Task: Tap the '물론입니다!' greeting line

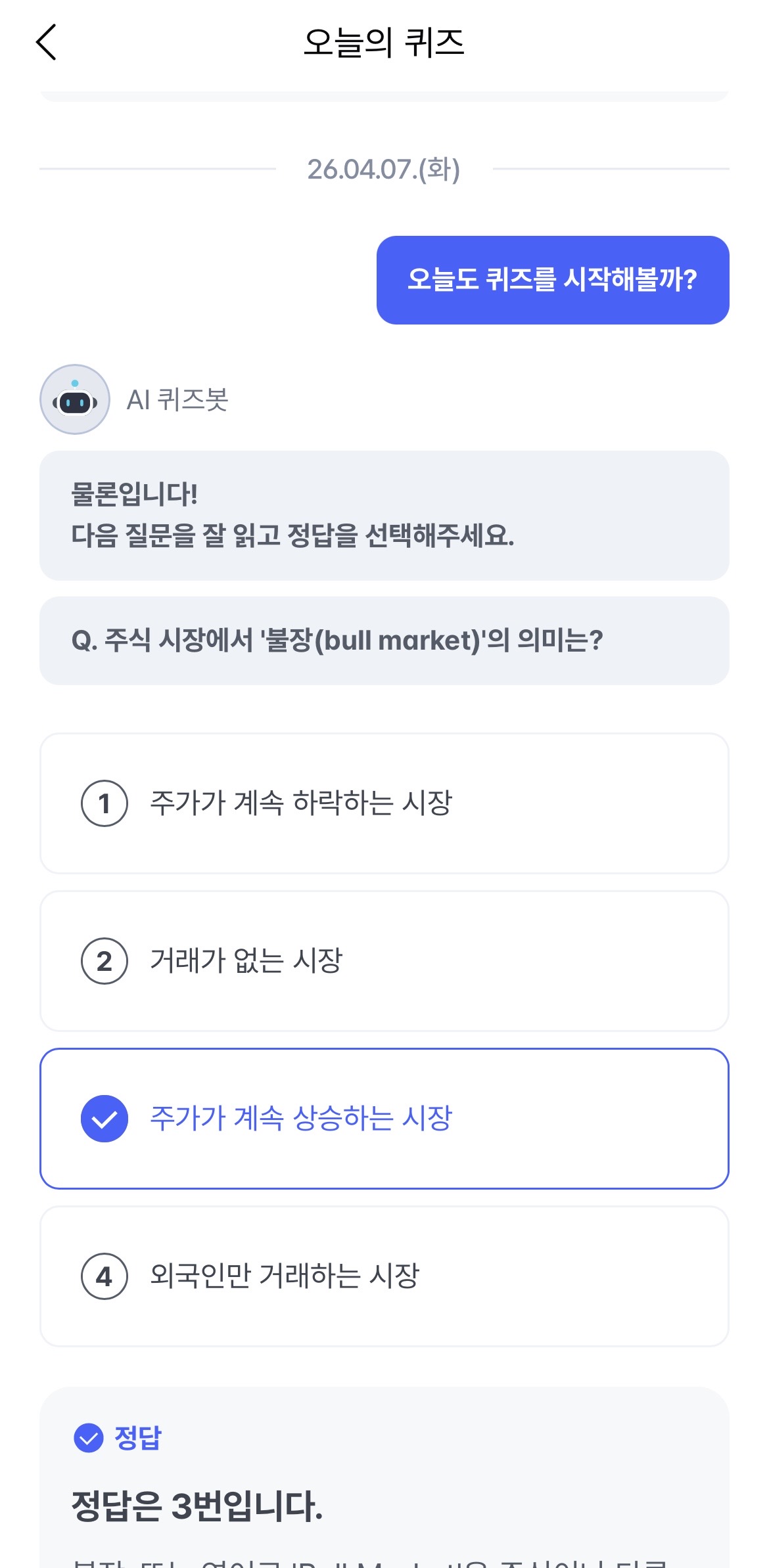Action: [x=135, y=494]
